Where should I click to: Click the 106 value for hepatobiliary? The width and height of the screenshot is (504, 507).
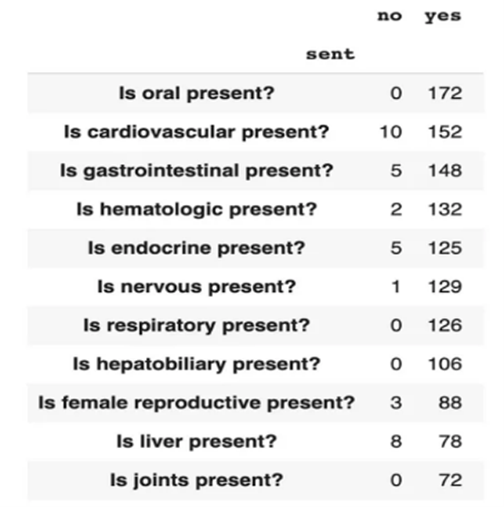point(445,364)
